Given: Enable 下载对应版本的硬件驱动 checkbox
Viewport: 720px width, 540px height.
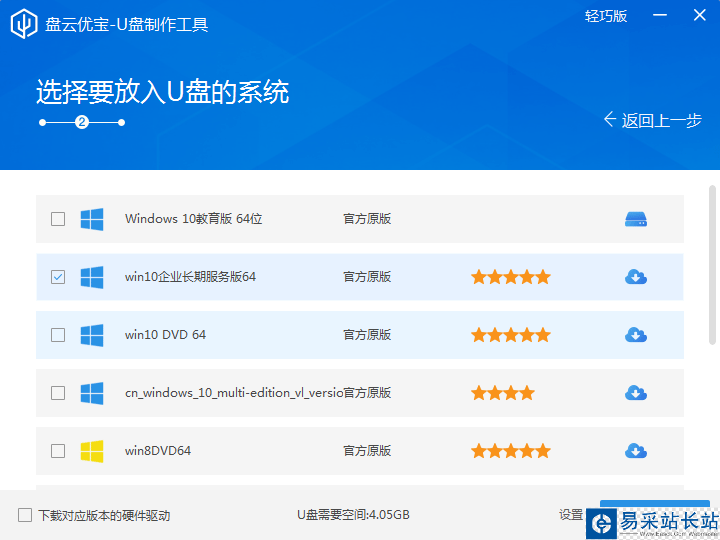Looking at the screenshot, I should tap(25, 515).
